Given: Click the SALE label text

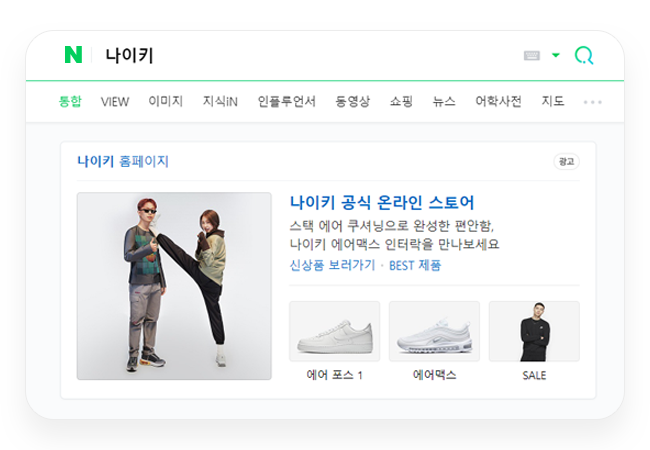Looking at the screenshot, I should point(534,375).
